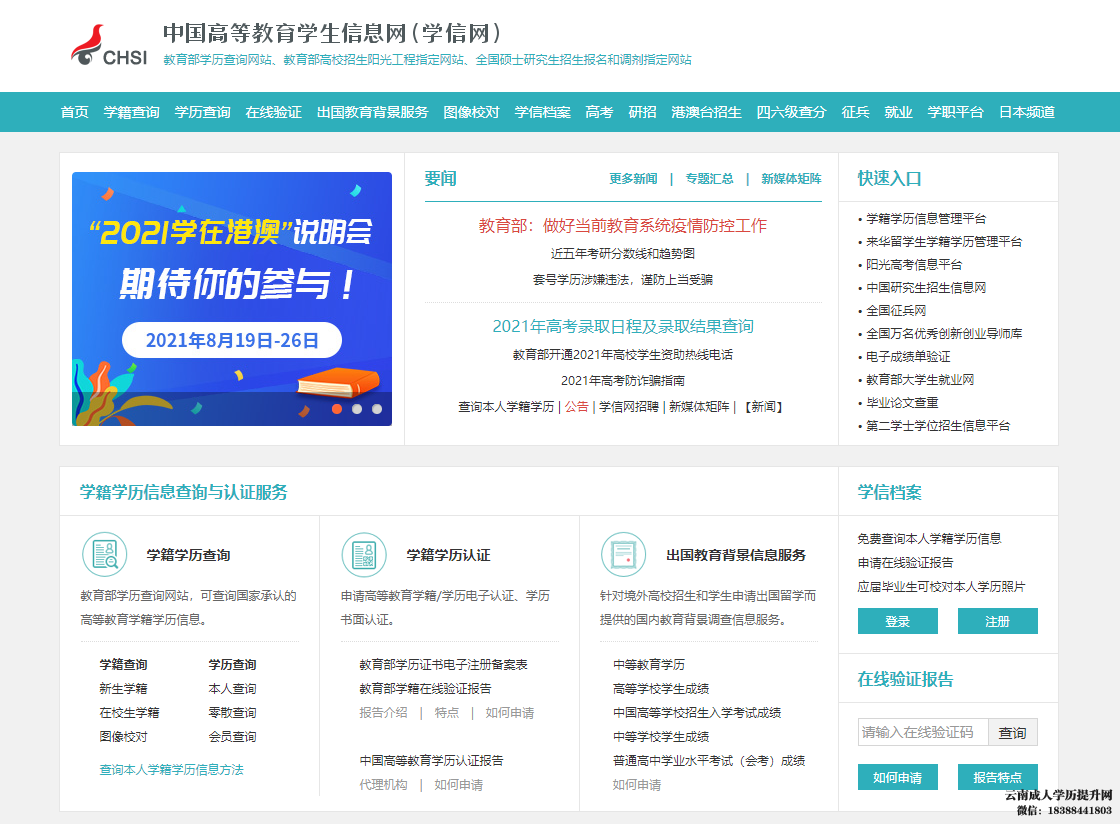The height and width of the screenshot is (824, 1120).
Task: Click the 报告特点 button
Action: pyautogui.click(x=998, y=776)
